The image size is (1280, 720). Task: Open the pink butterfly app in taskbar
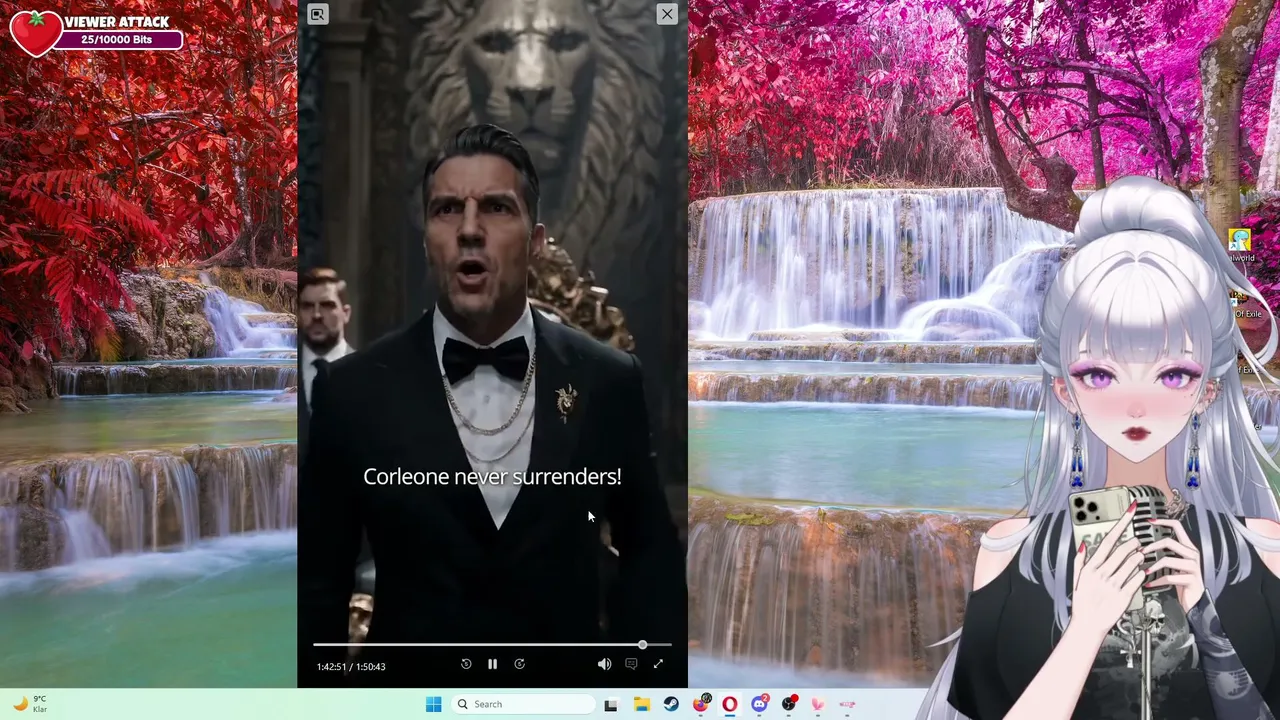[818, 704]
